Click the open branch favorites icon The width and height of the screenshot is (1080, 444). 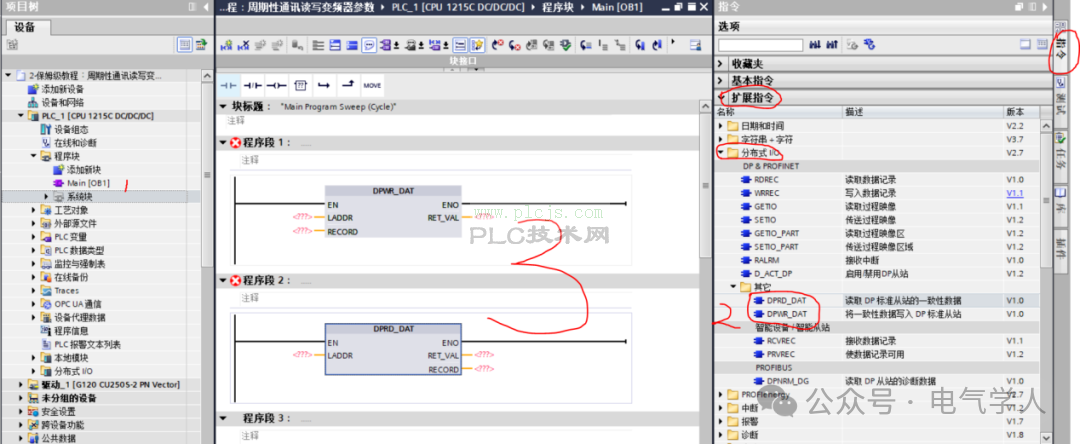(x=324, y=85)
